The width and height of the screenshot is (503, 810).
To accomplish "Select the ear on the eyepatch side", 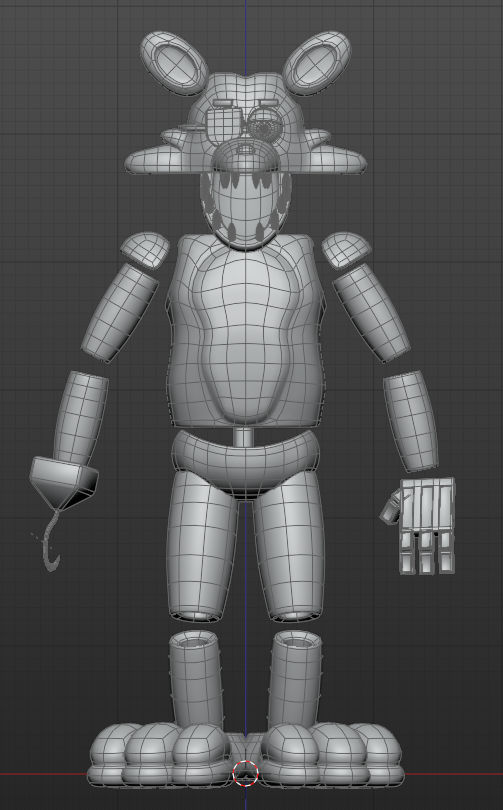I will click(x=174, y=63).
